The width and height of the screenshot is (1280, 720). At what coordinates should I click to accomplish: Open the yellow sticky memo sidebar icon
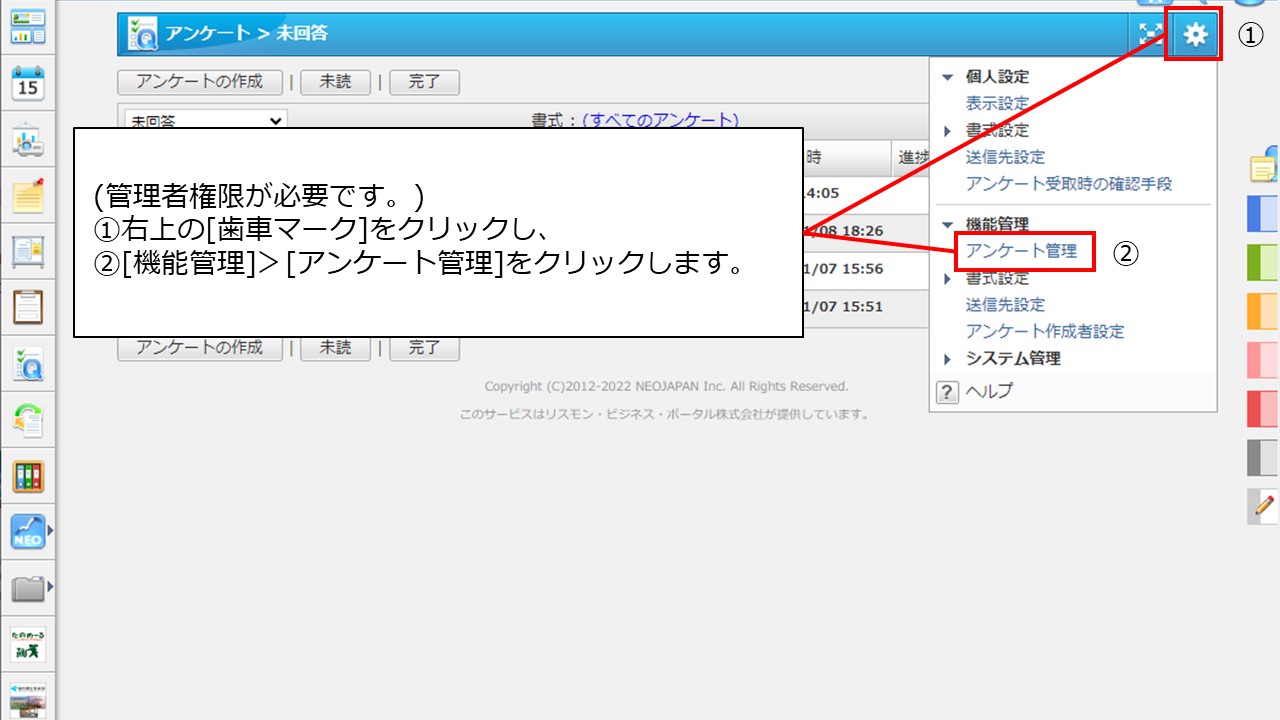pyautogui.click(x=28, y=196)
